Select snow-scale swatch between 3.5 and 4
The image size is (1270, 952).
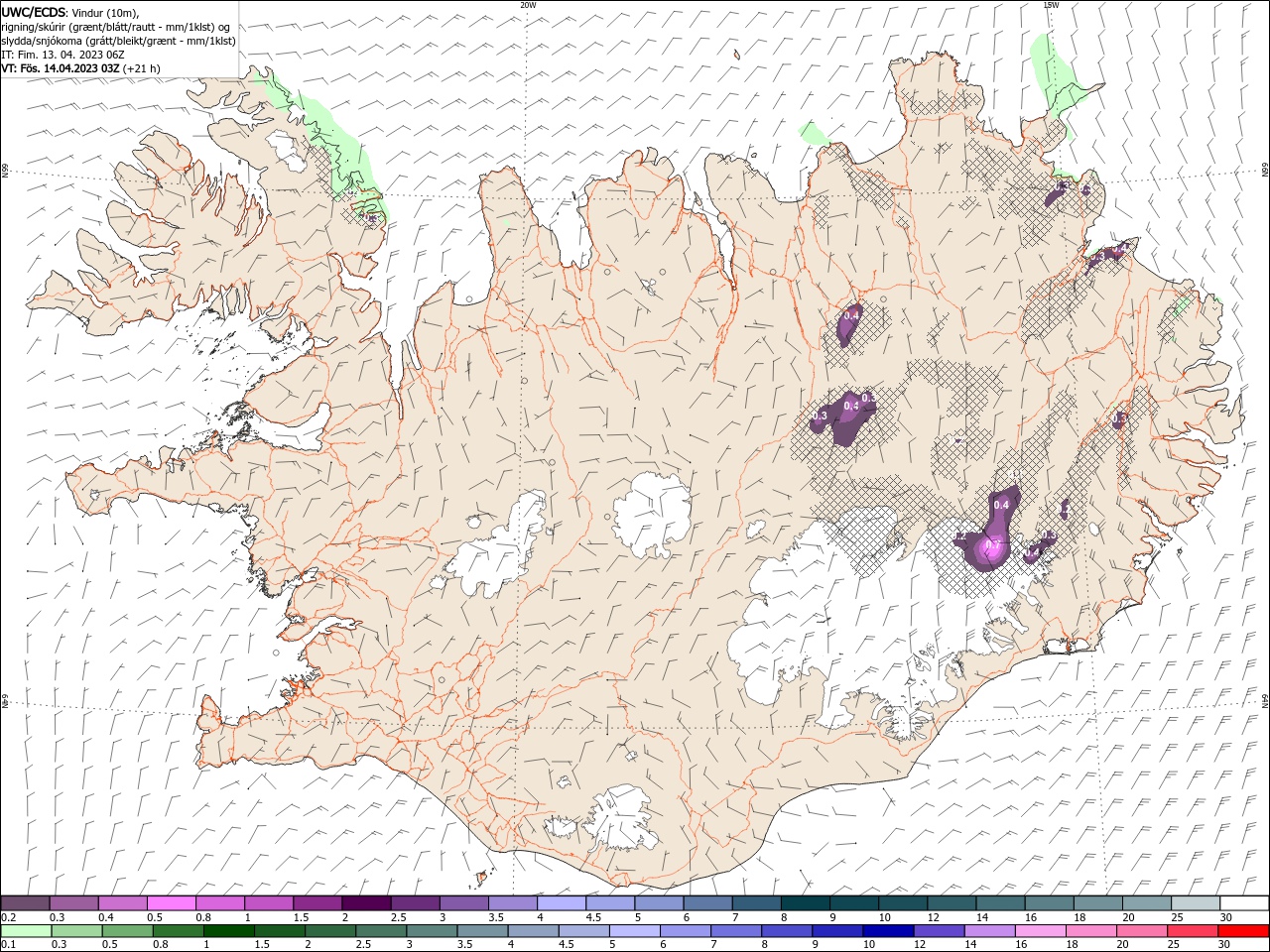tap(512, 903)
